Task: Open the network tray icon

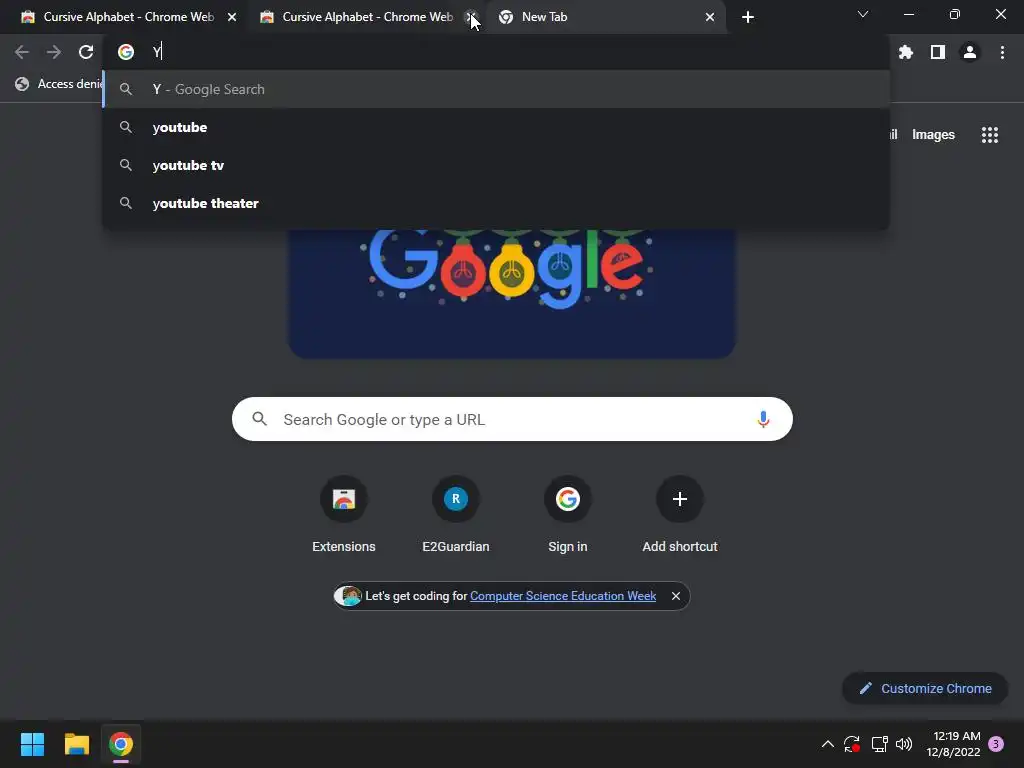Action: click(x=879, y=744)
